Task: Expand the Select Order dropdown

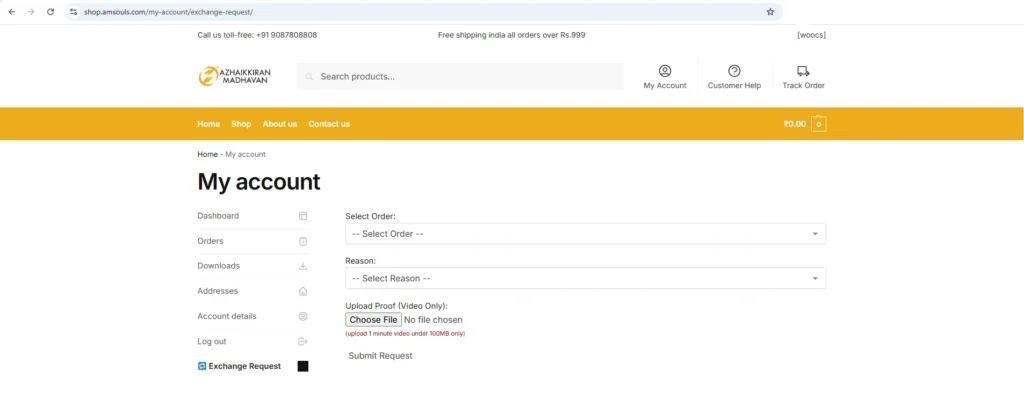Action: tap(585, 234)
